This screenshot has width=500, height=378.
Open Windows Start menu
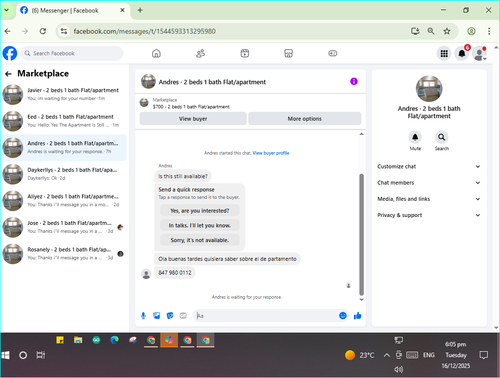click(6, 355)
